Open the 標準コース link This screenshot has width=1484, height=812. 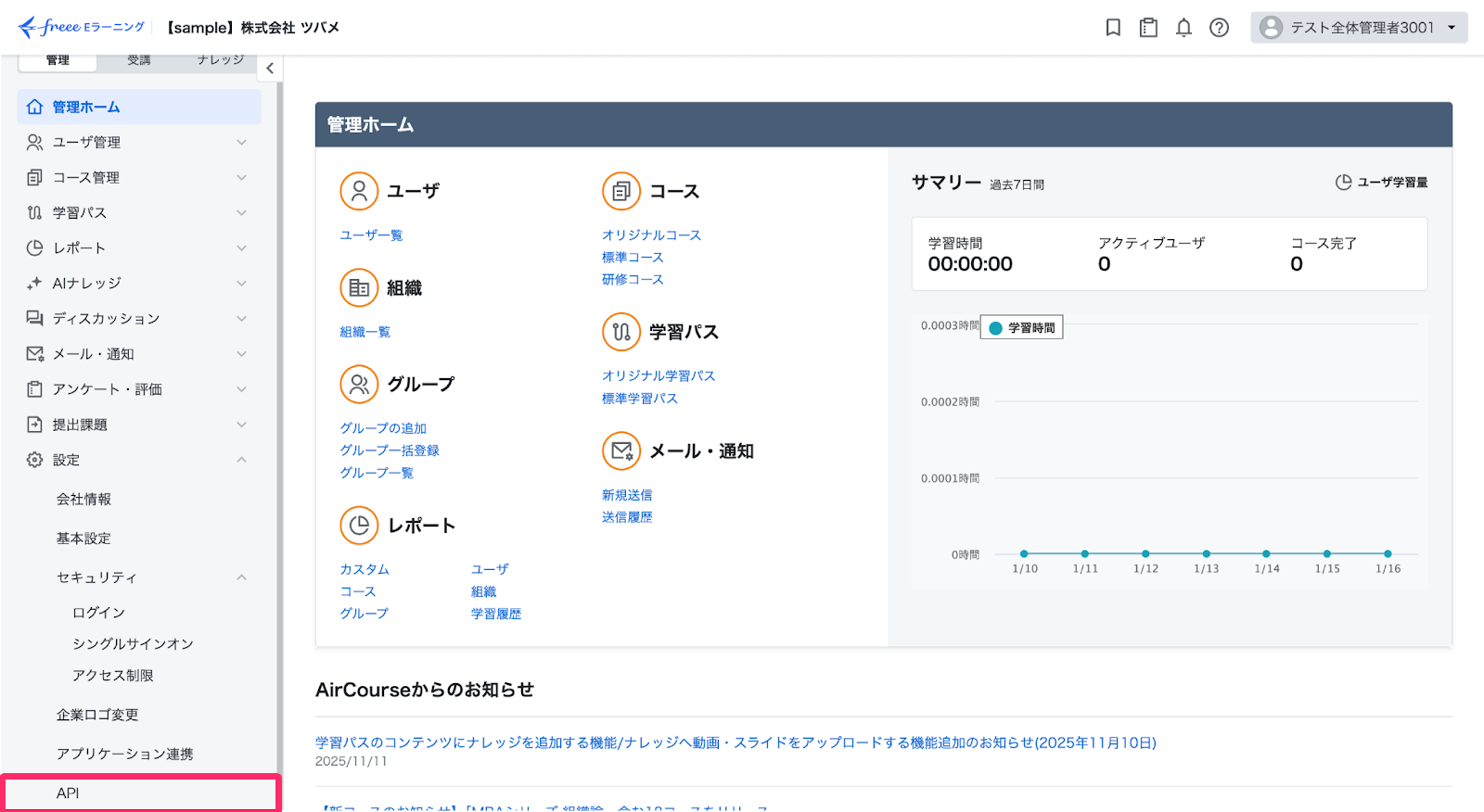click(633, 258)
